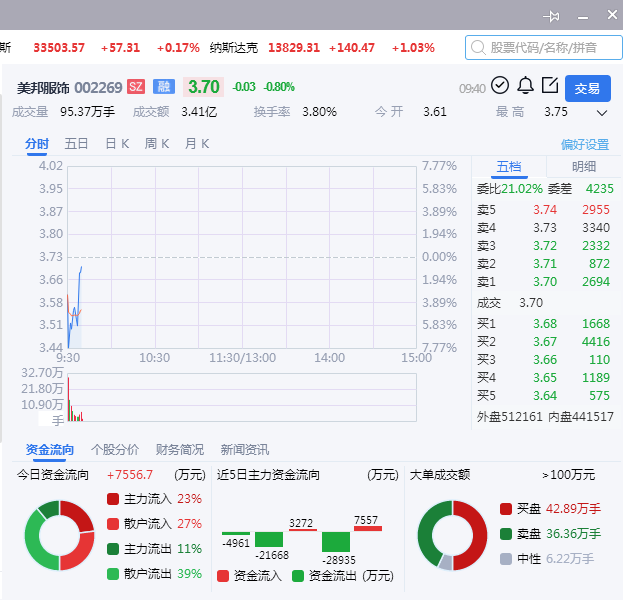Expand quote details with the chevron
Viewport: 623px width, 600px height.
click(602, 113)
